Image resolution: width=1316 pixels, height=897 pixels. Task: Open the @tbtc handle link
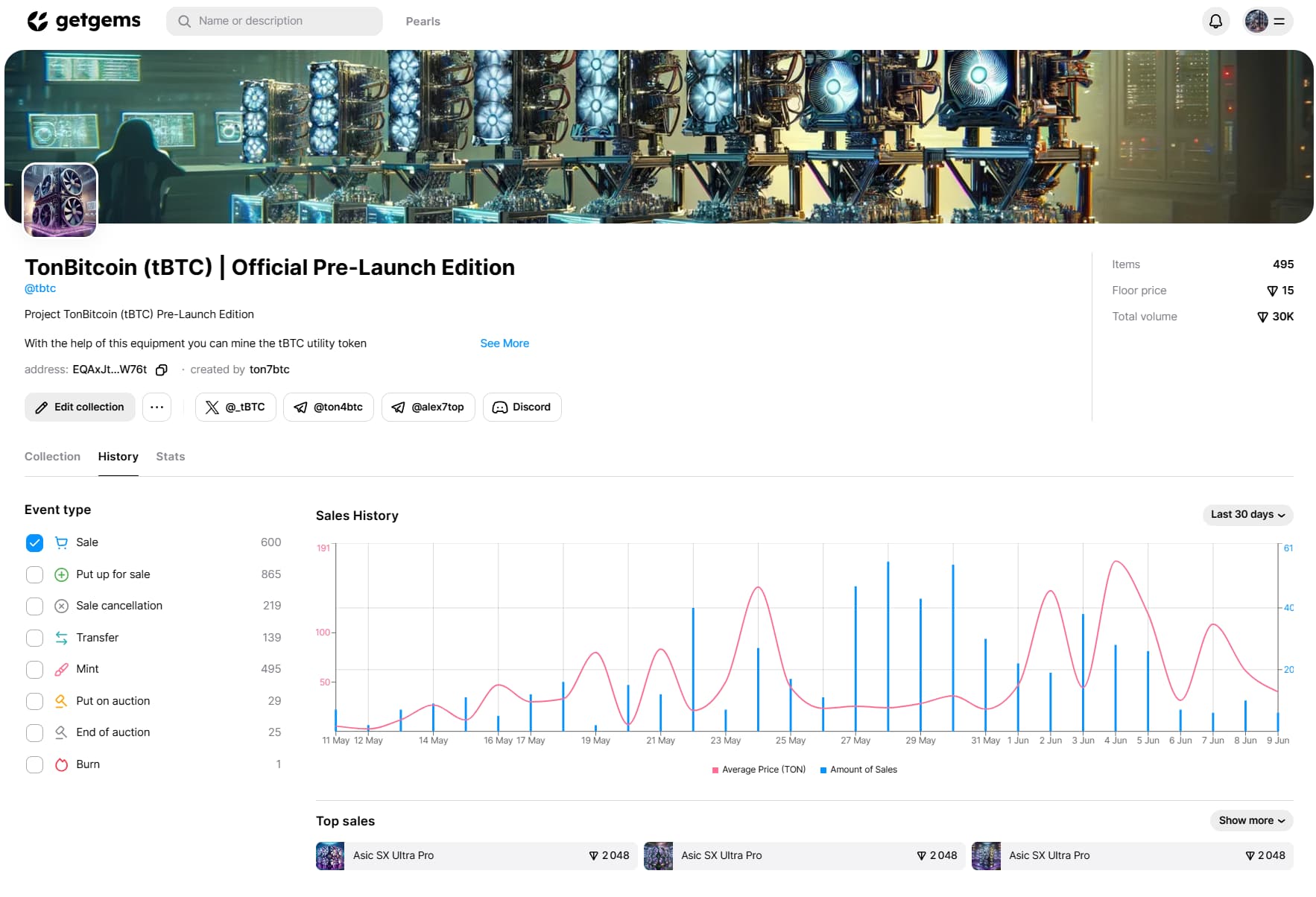40,288
